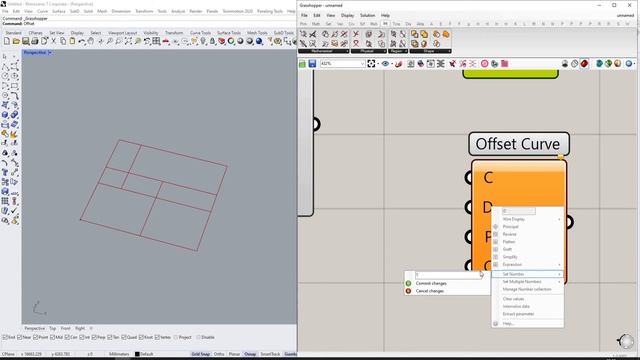The width and height of the screenshot is (640, 360).
Task: Click the no-preview crossed circle icon in Grasshopper
Action: [x=575, y=64]
